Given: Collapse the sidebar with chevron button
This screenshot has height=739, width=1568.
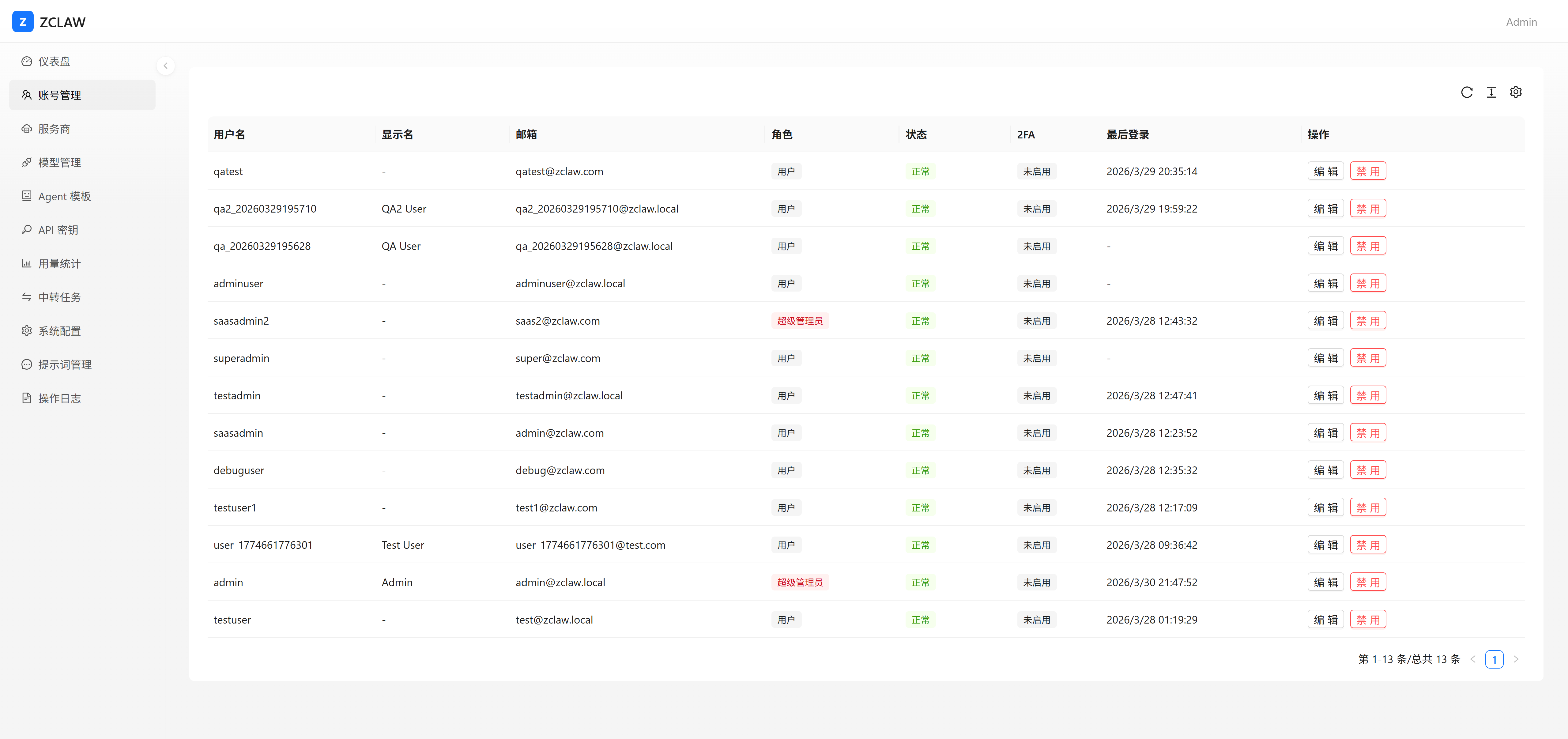Looking at the screenshot, I should 165,66.
